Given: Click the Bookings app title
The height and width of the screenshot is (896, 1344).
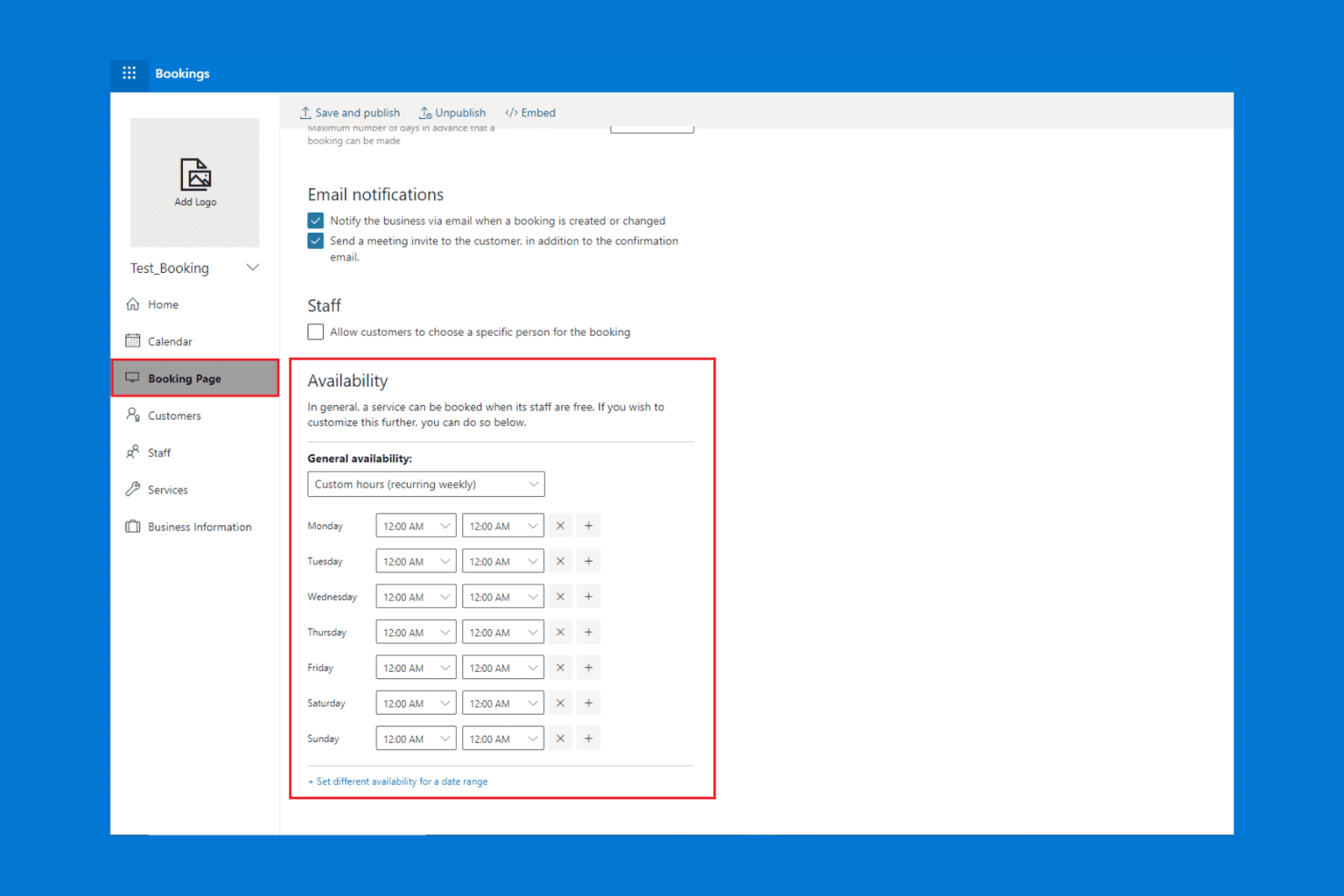Looking at the screenshot, I should [182, 73].
